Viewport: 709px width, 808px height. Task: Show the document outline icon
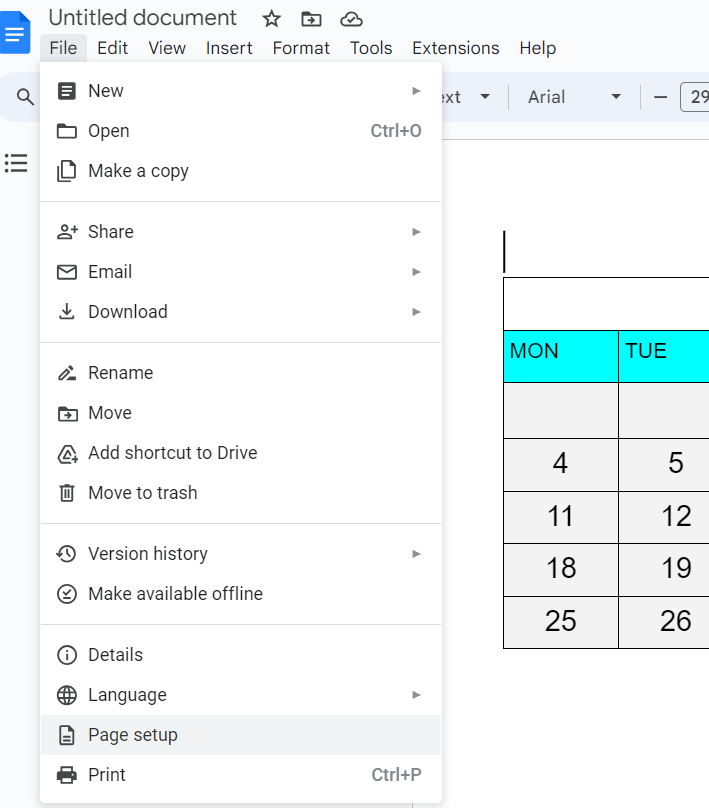click(x=16, y=163)
